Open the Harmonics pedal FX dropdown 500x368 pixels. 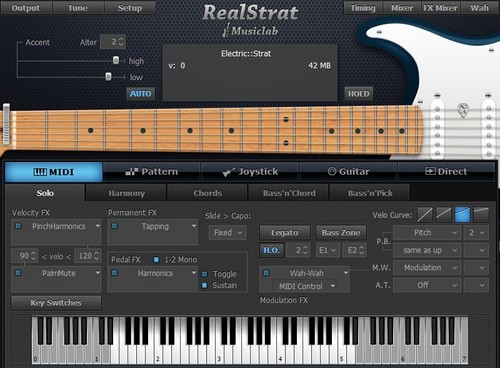pyautogui.click(x=194, y=273)
